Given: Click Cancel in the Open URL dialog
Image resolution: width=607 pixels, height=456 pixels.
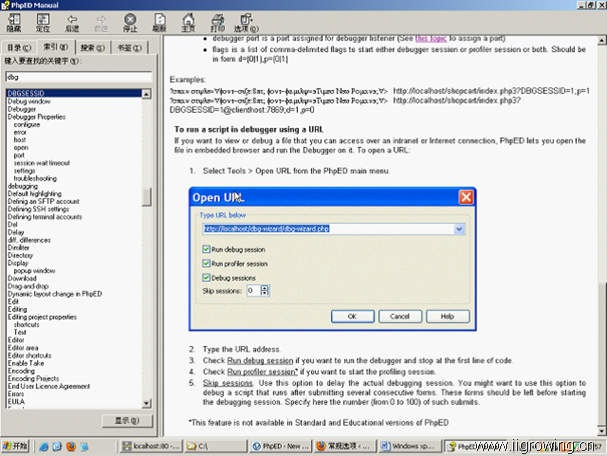Looking at the screenshot, I should tap(400, 316).
